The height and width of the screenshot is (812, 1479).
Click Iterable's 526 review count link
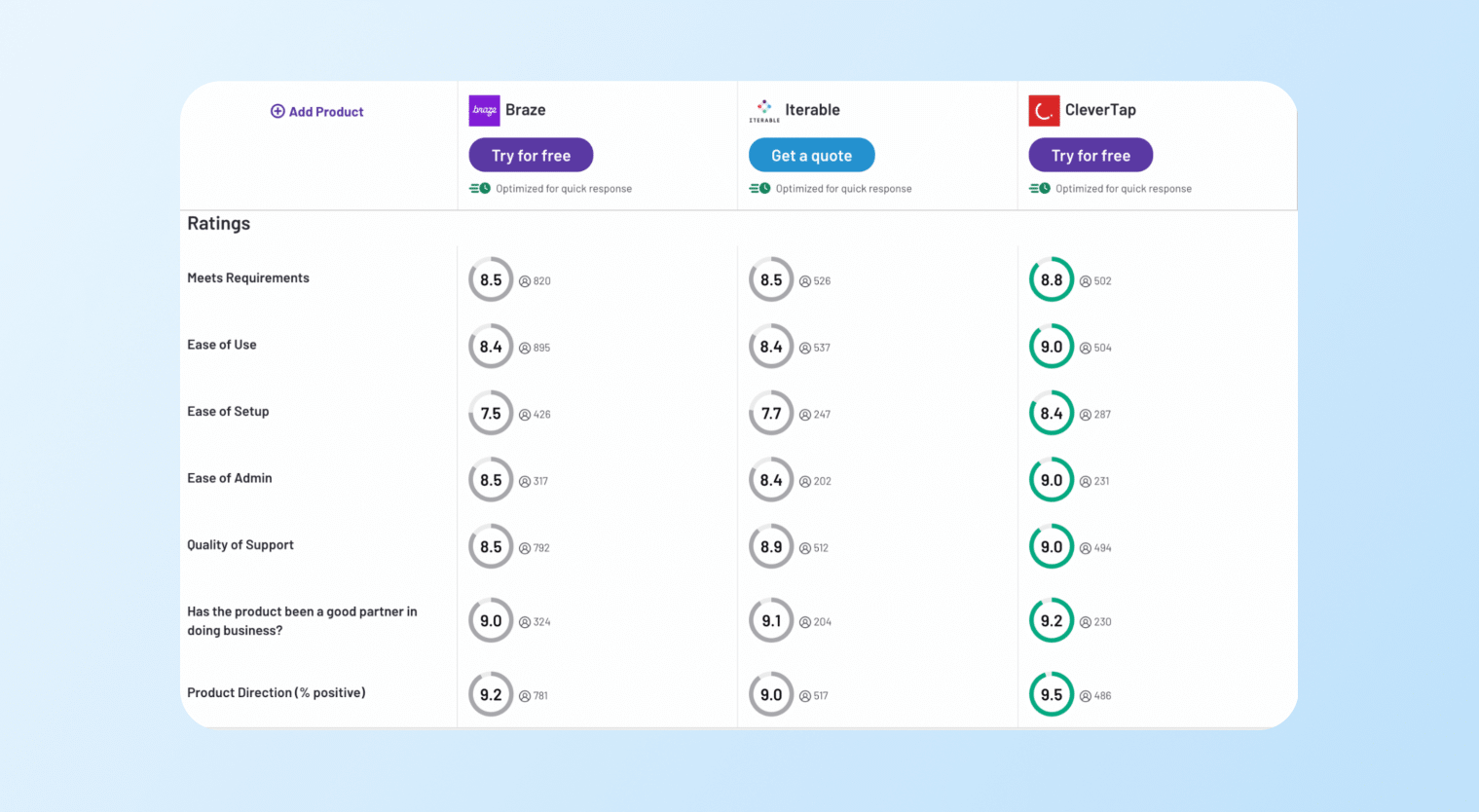(x=817, y=279)
